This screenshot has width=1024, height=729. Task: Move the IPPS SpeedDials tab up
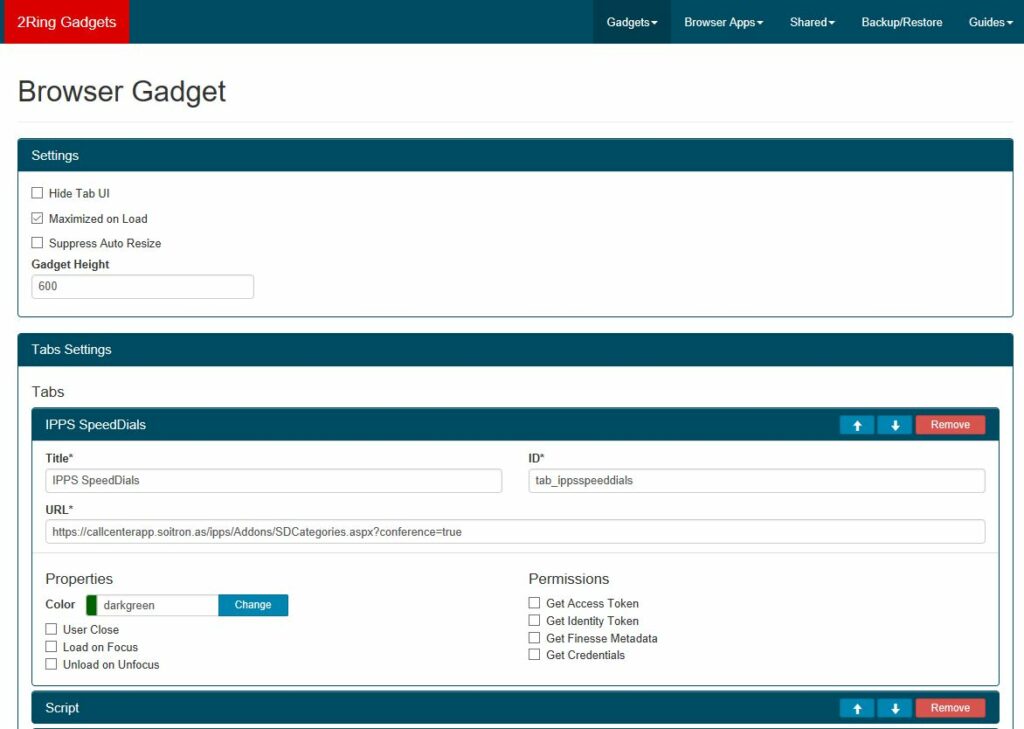pos(857,424)
